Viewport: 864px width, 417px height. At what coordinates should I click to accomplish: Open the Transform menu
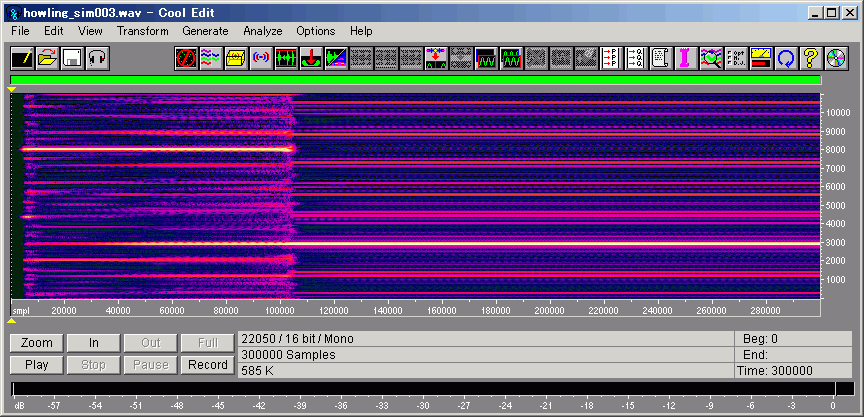[142, 31]
